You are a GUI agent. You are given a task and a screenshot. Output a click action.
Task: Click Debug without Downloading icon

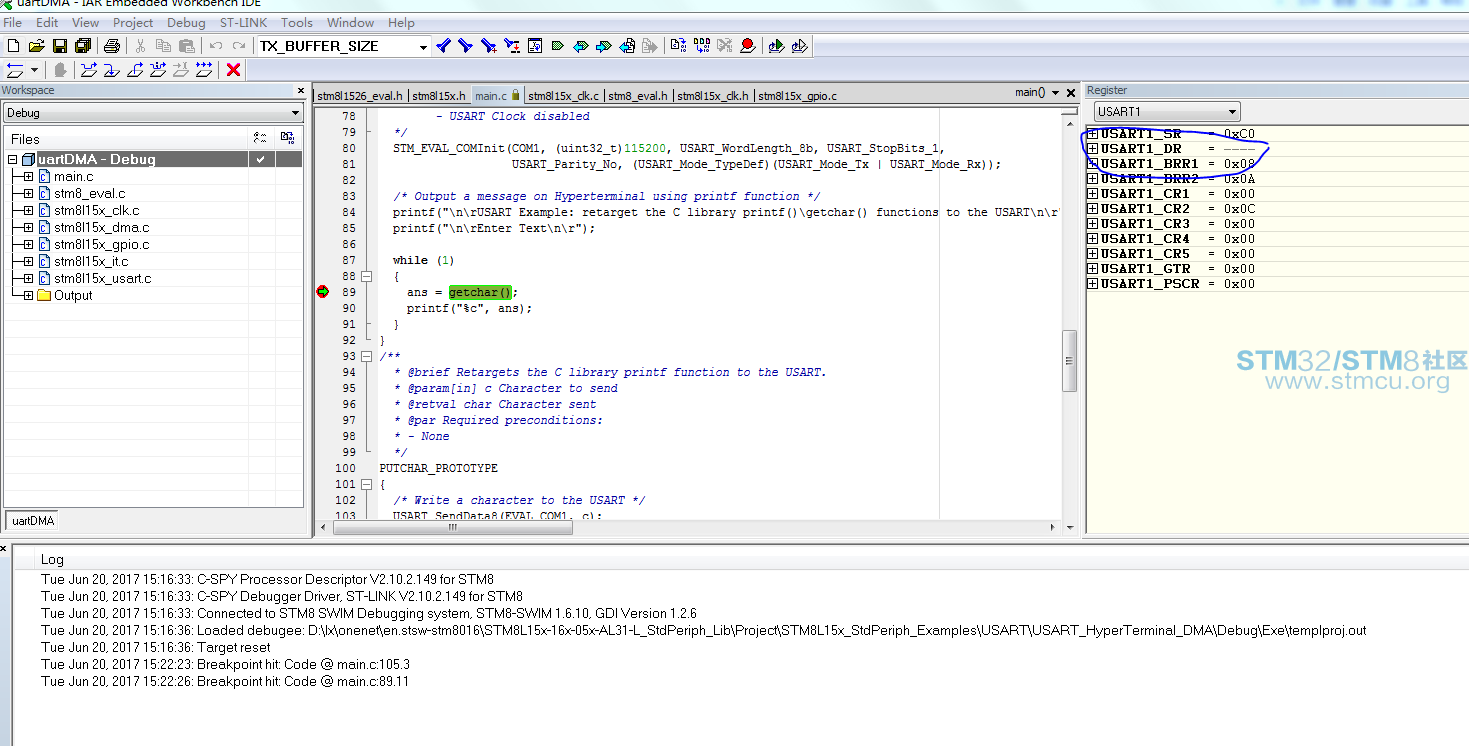tap(799, 46)
